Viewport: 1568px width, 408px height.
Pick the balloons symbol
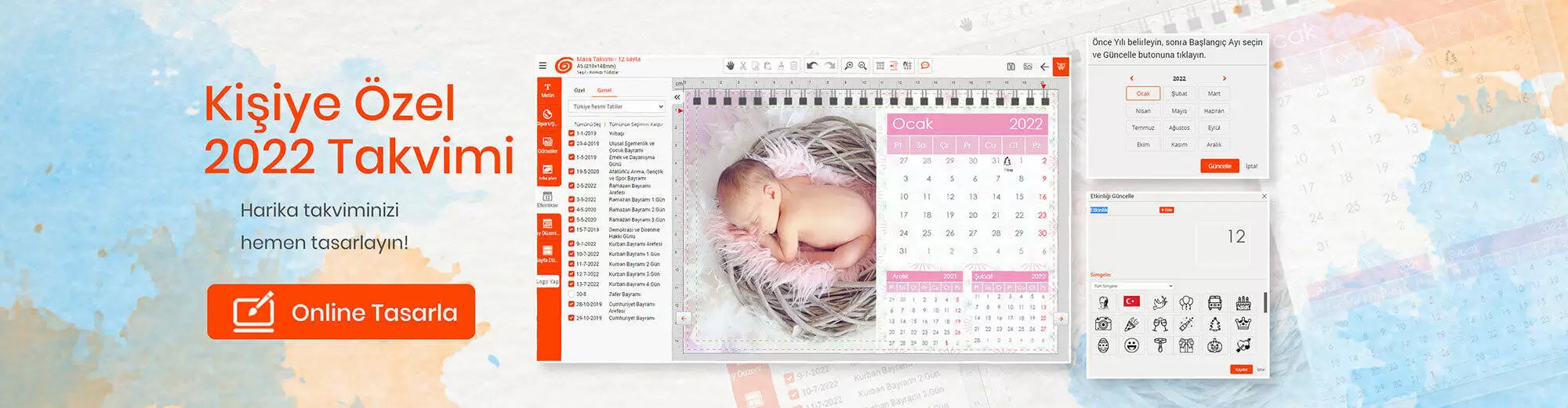click(x=1186, y=302)
